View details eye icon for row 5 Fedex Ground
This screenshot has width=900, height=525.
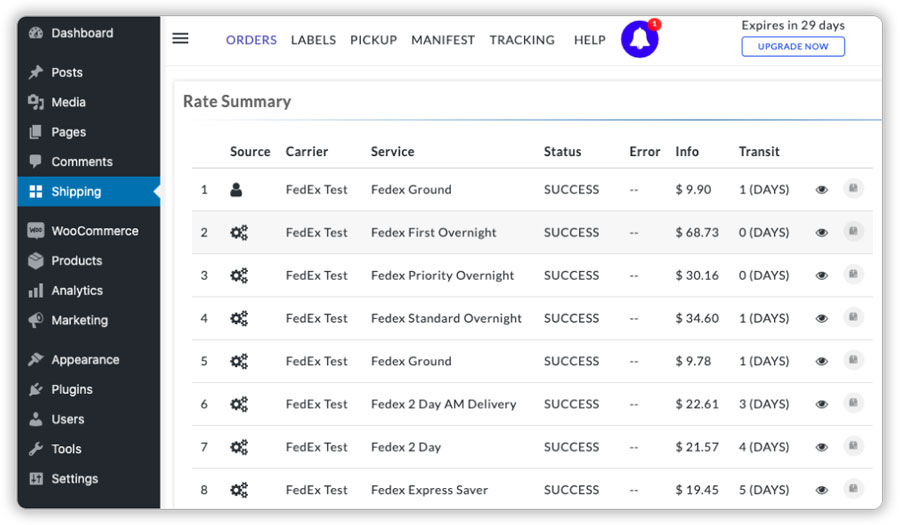[x=822, y=361]
